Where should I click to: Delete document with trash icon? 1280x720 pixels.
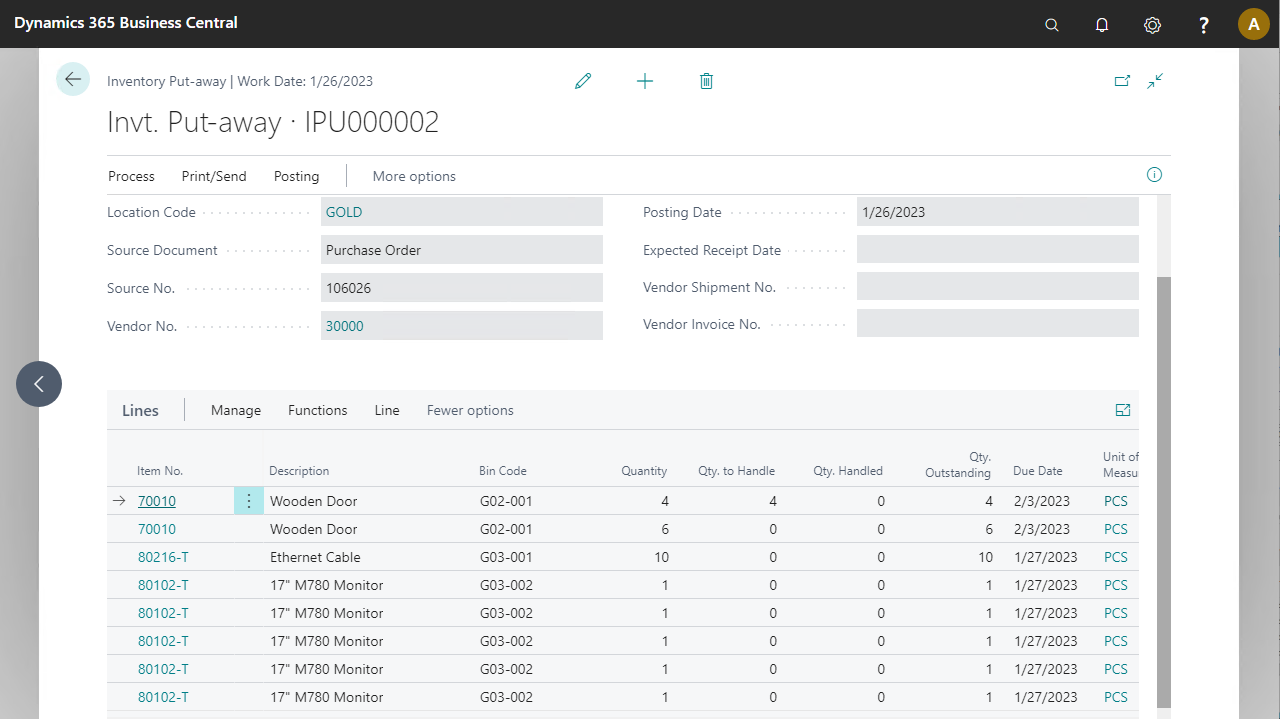click(x=706, y=81)
